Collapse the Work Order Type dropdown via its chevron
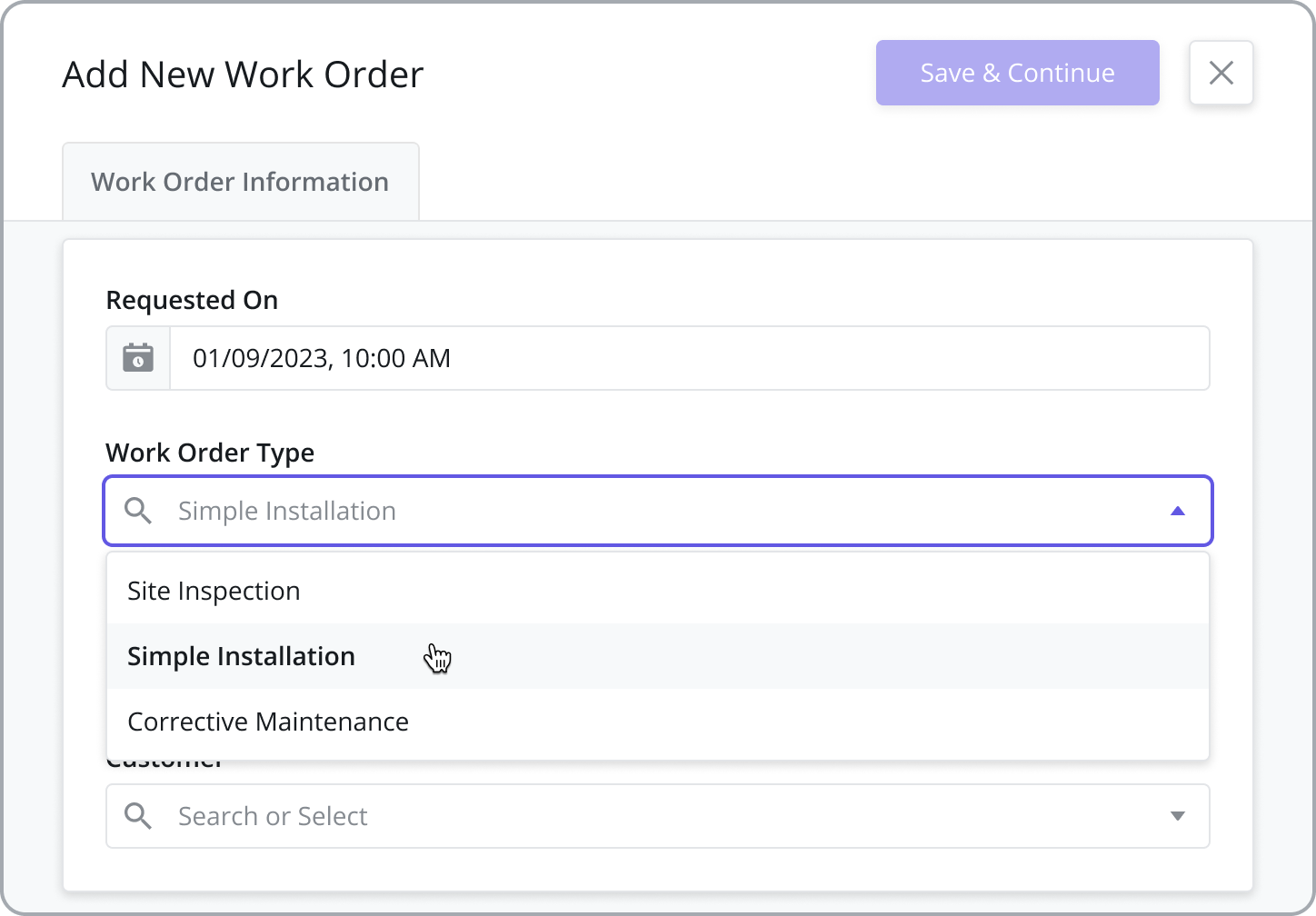The image size is (1316, 916). 1178,511
